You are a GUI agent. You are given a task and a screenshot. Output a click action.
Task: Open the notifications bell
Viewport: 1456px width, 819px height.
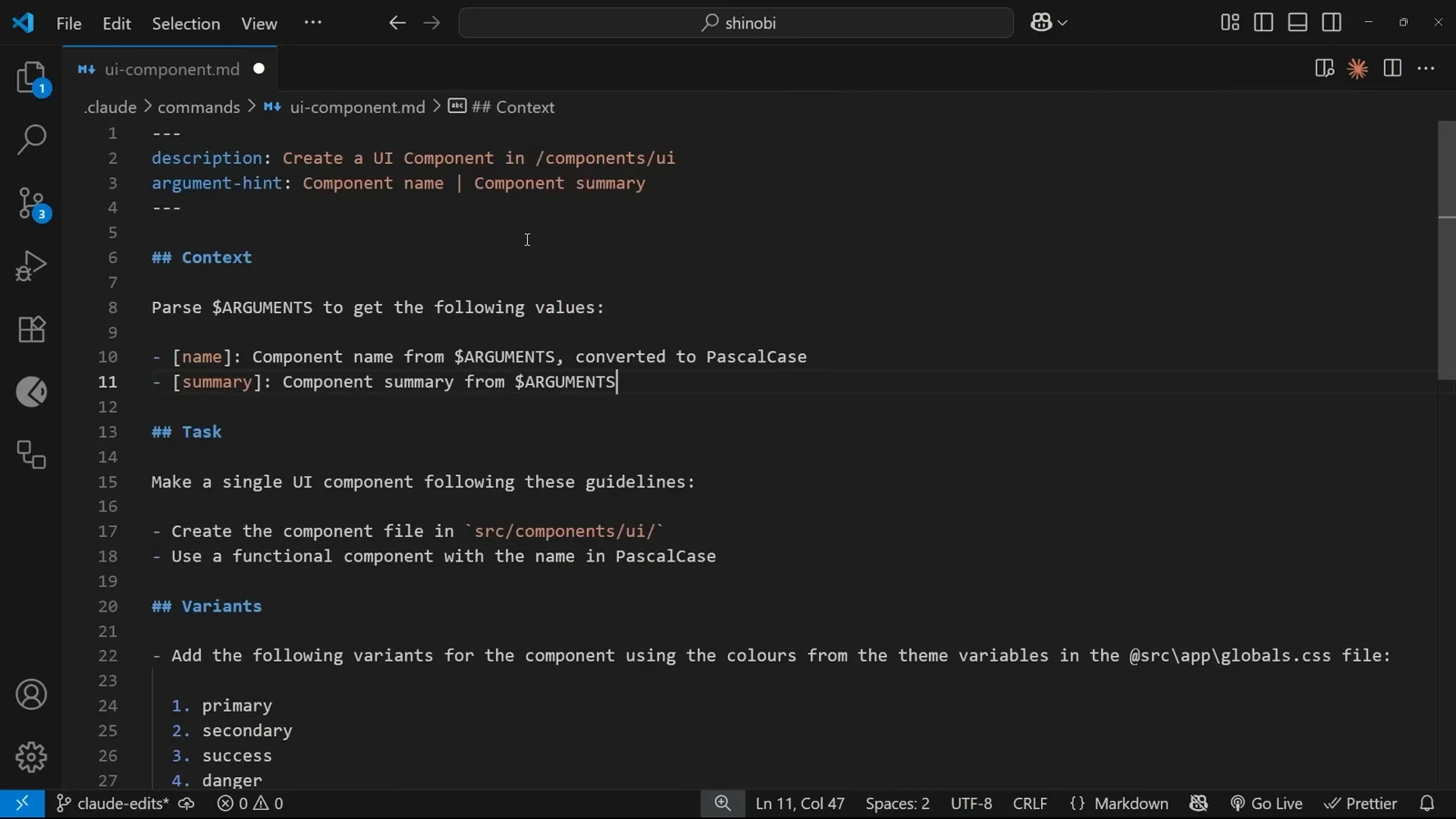pyautogui.click(x=1427, y=804)
